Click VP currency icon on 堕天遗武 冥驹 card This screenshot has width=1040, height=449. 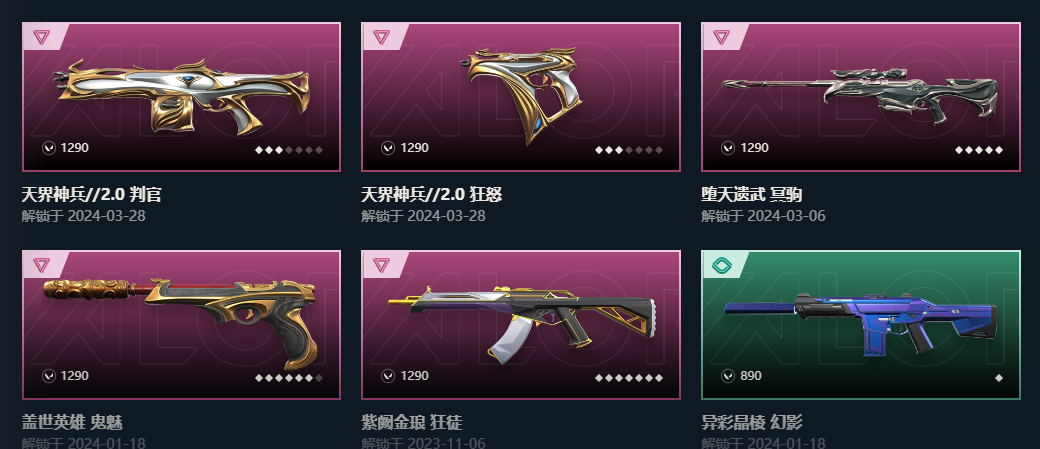tap(728, 148)
